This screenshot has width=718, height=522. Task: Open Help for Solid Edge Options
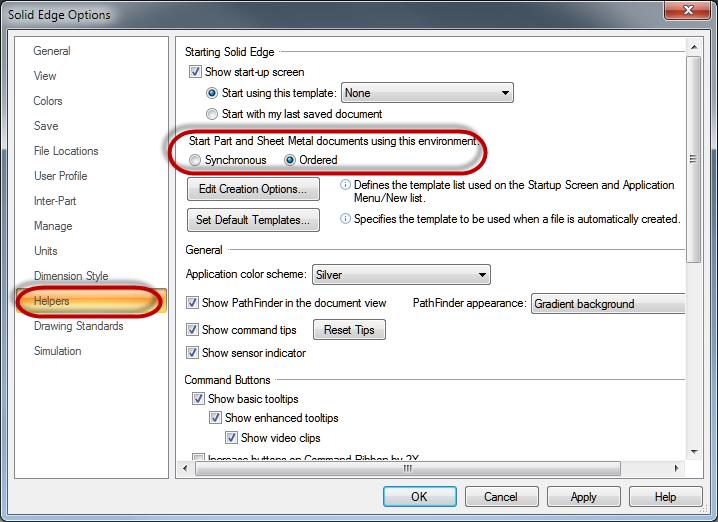pos(665,497)
